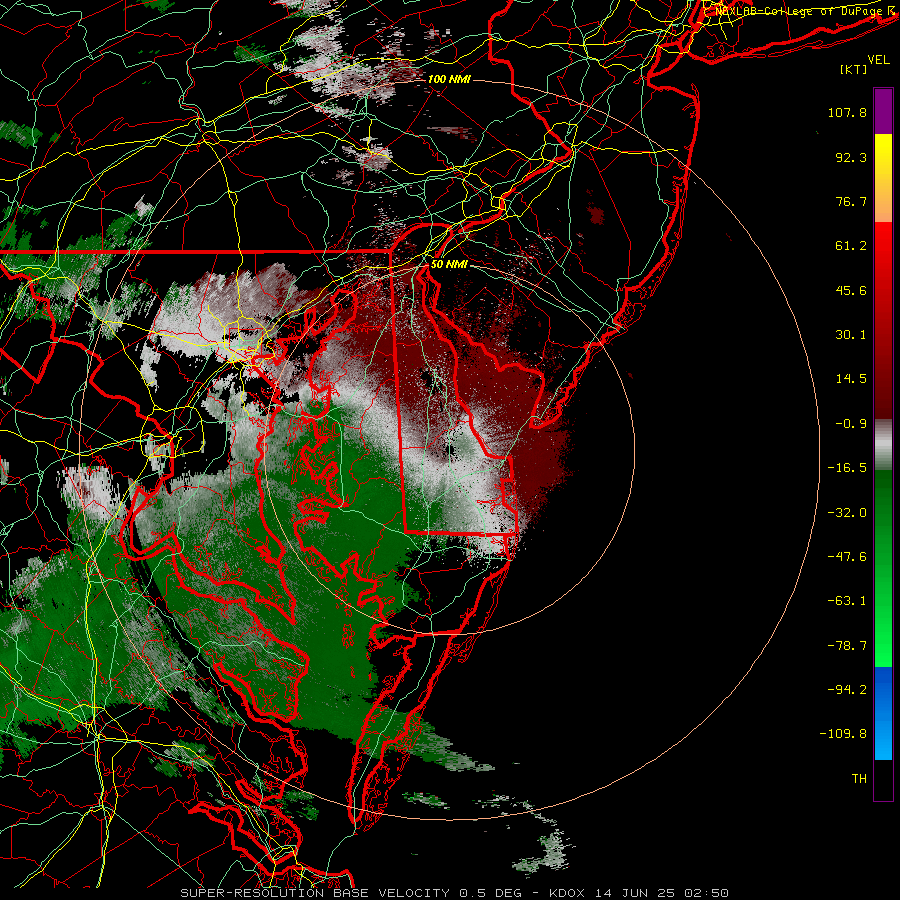Viewport: 900px width, 900px height.
Task: Click the -109.8 velocity scale value
Action: pyautogui.click(x=844, y=734)
